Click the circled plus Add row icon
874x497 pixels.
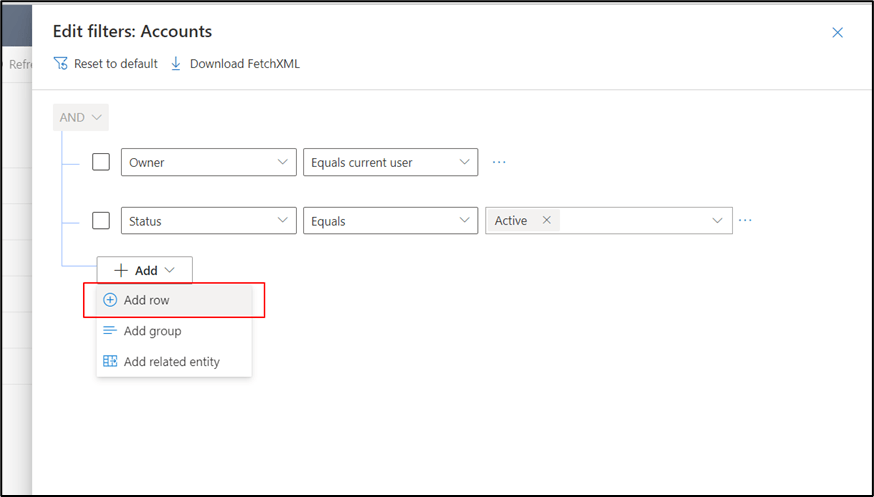110,300
